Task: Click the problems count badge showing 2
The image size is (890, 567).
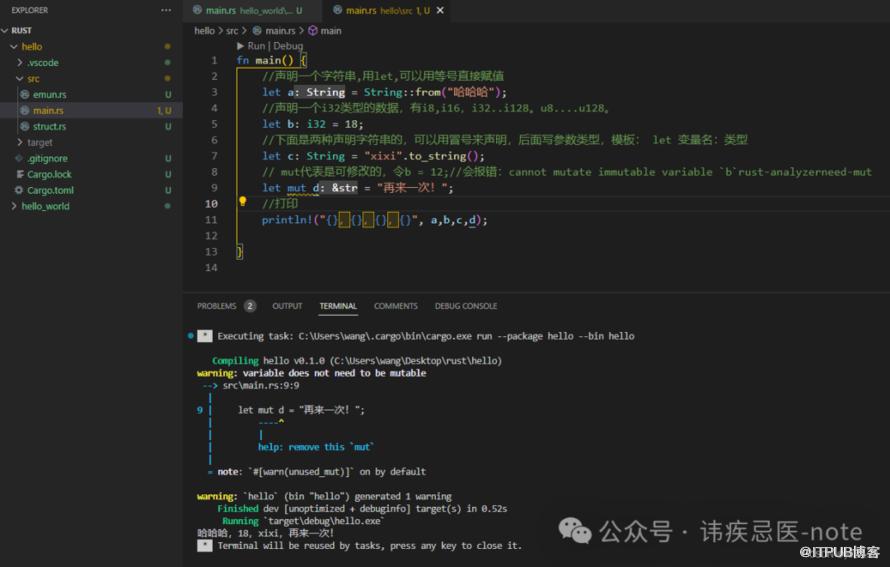Action: click(x=249, y=306)
